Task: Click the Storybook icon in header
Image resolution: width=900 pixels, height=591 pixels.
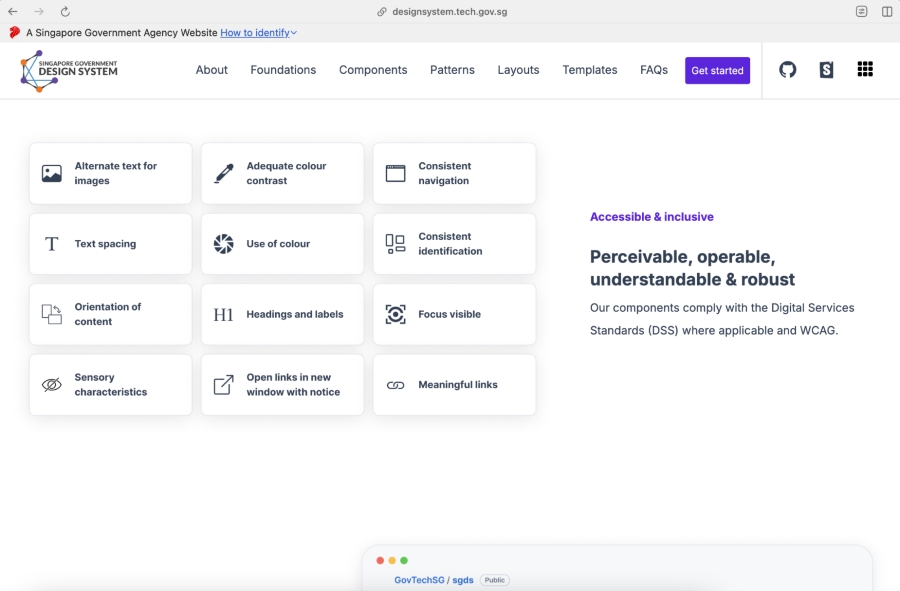Action: 826,70
